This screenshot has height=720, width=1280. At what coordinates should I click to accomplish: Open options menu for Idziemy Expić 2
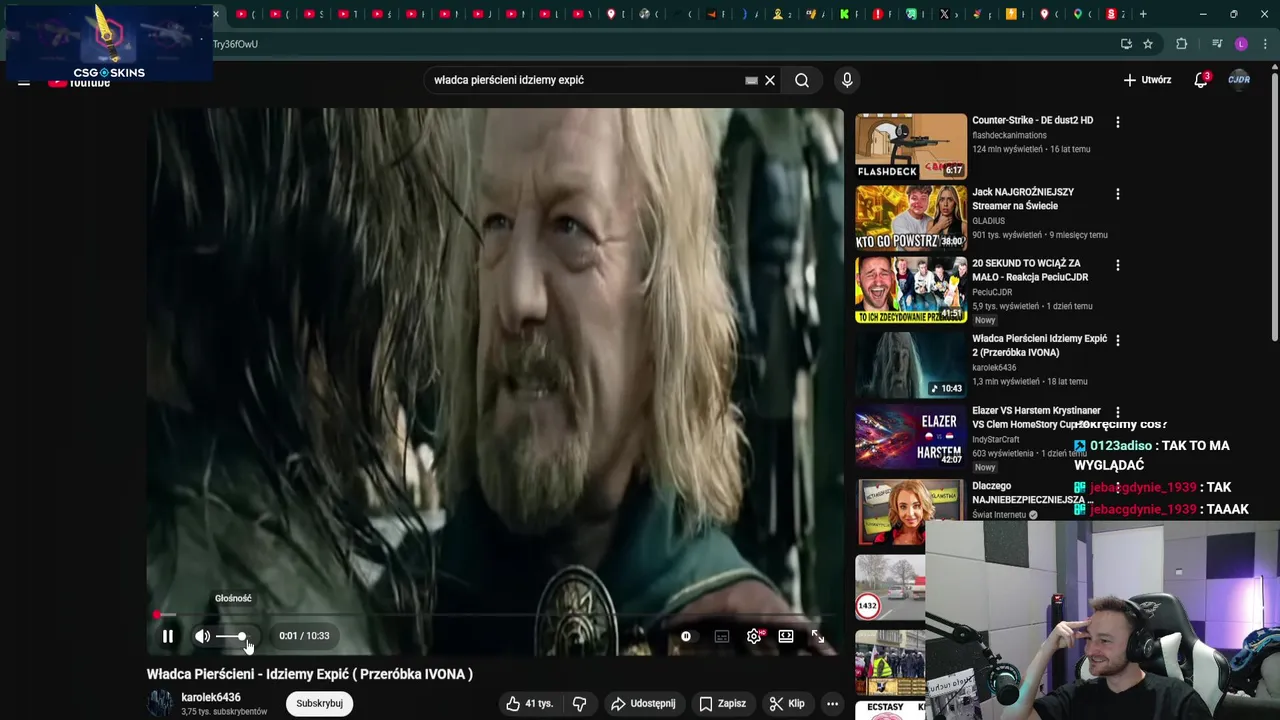tap(1118, 340)
